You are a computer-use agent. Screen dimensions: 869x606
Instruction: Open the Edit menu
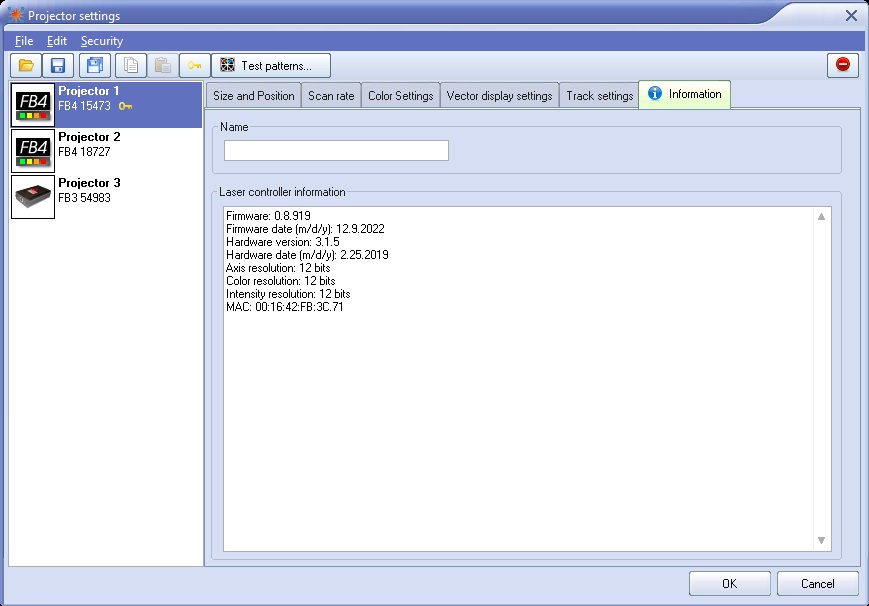[57, 41]
